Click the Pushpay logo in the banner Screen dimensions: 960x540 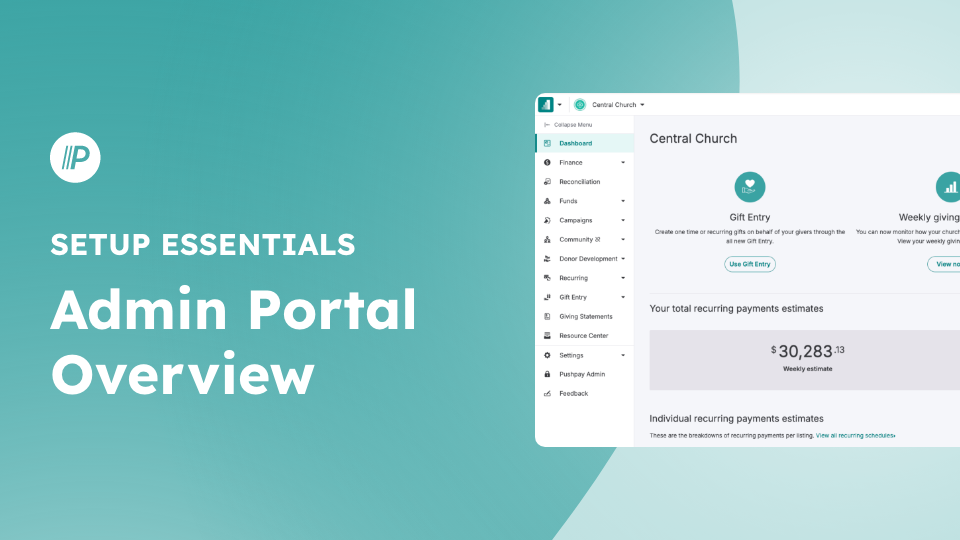click(x=75, y=158)
